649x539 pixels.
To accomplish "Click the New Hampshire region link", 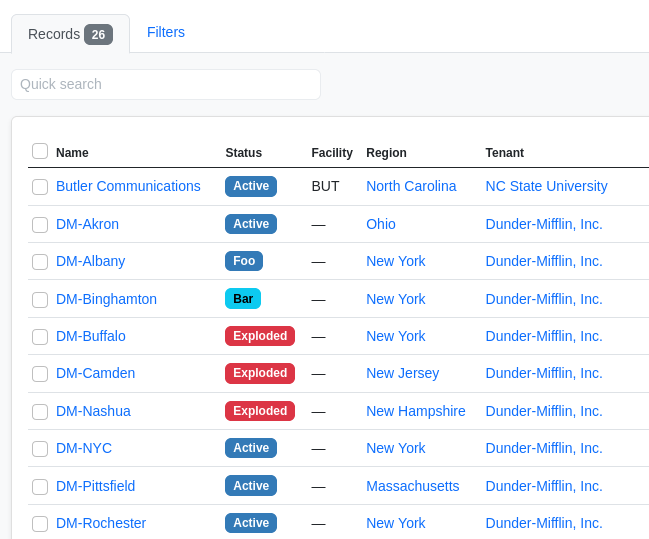I will pos(416,411).
